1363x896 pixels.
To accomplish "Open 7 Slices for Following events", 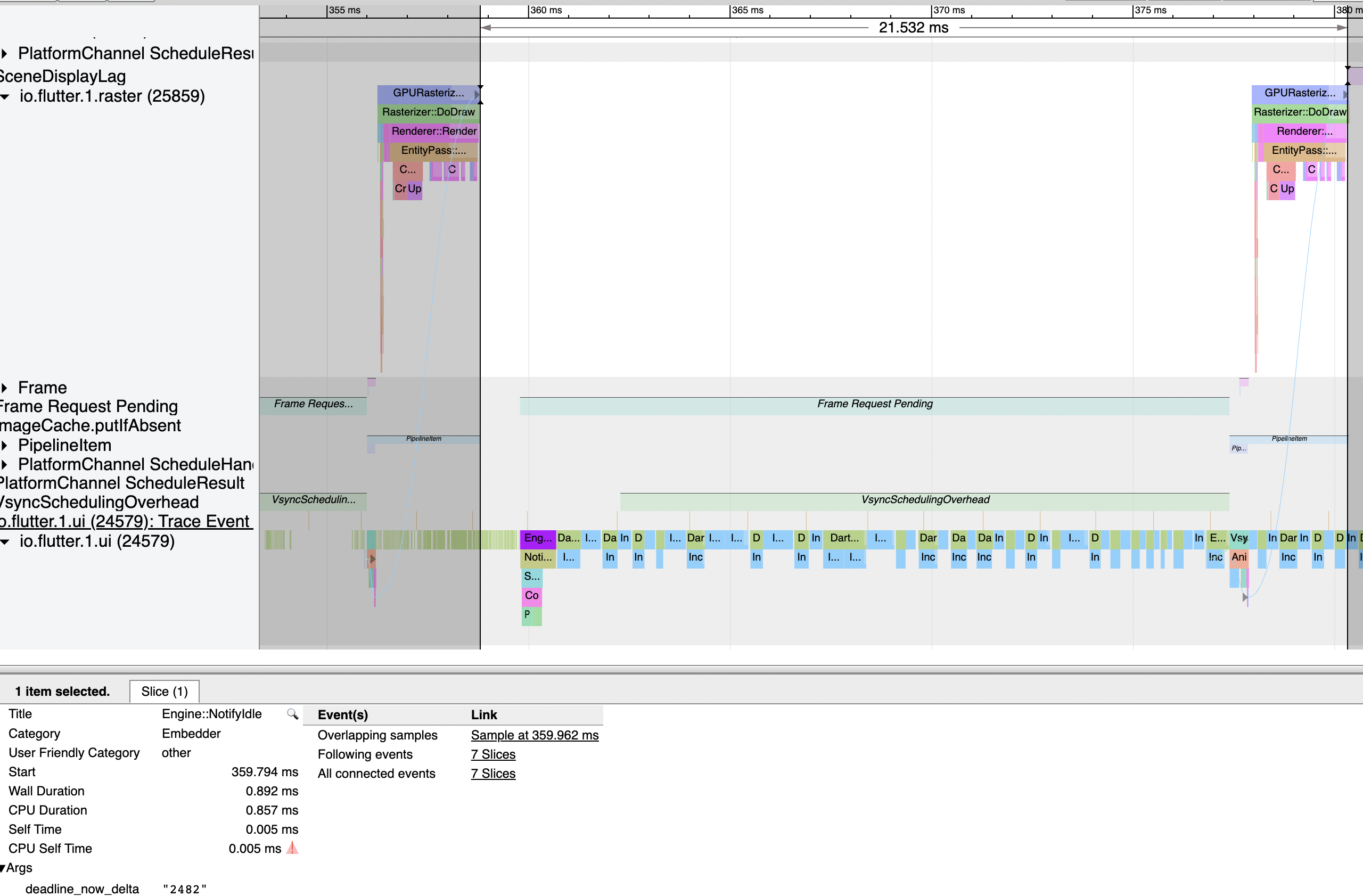I will (492, 754).
